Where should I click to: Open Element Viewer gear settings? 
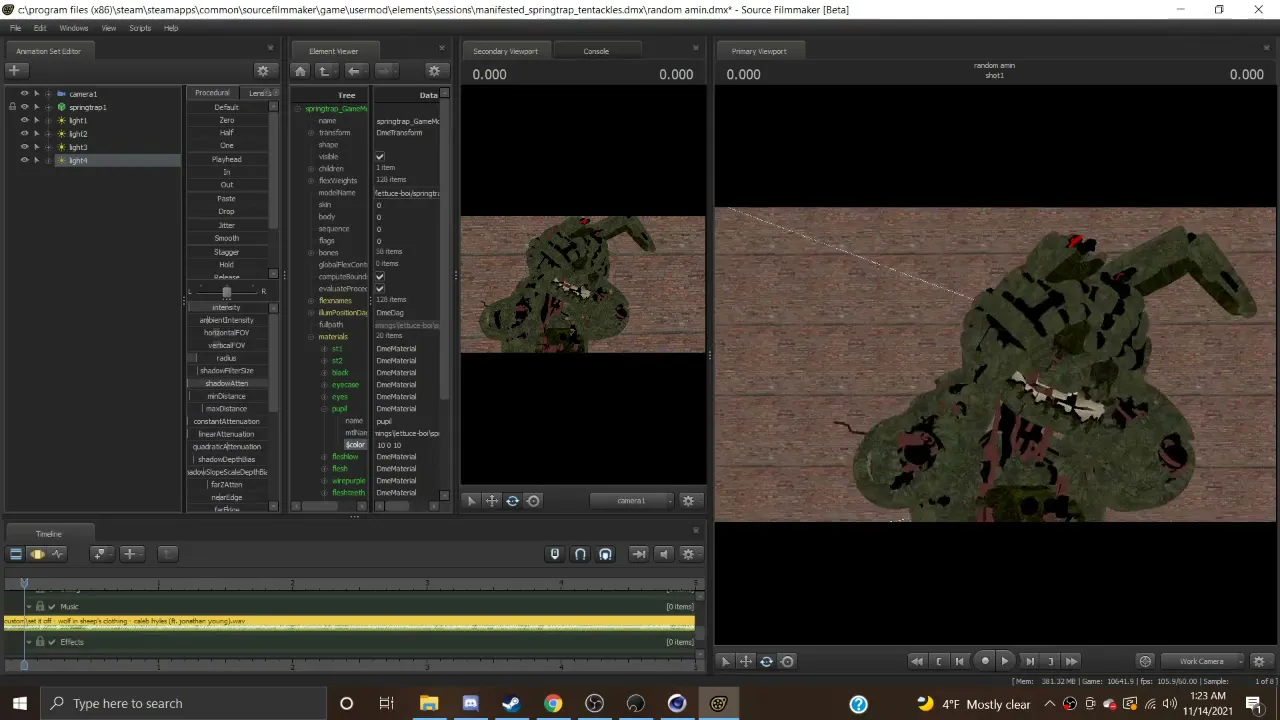click(434, 70)
